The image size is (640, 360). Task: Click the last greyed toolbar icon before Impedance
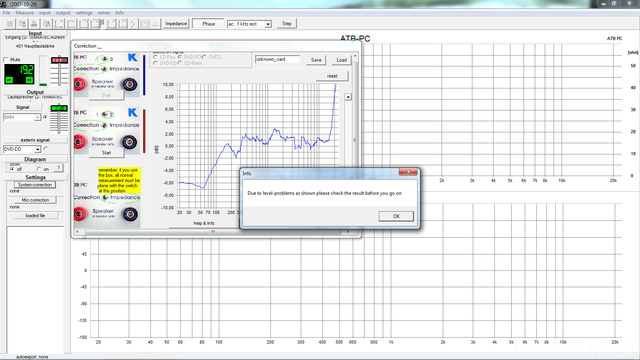click(x=156, y=24)
